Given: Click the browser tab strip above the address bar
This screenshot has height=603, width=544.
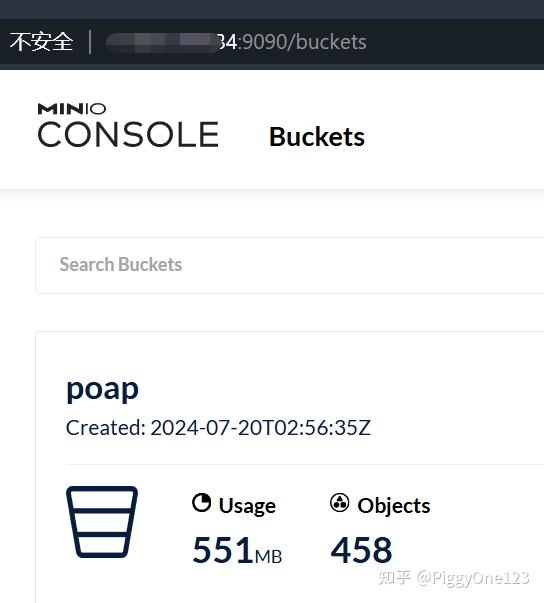Looking at the screenshot, I should pyautogui.click(x=272, y=9).
